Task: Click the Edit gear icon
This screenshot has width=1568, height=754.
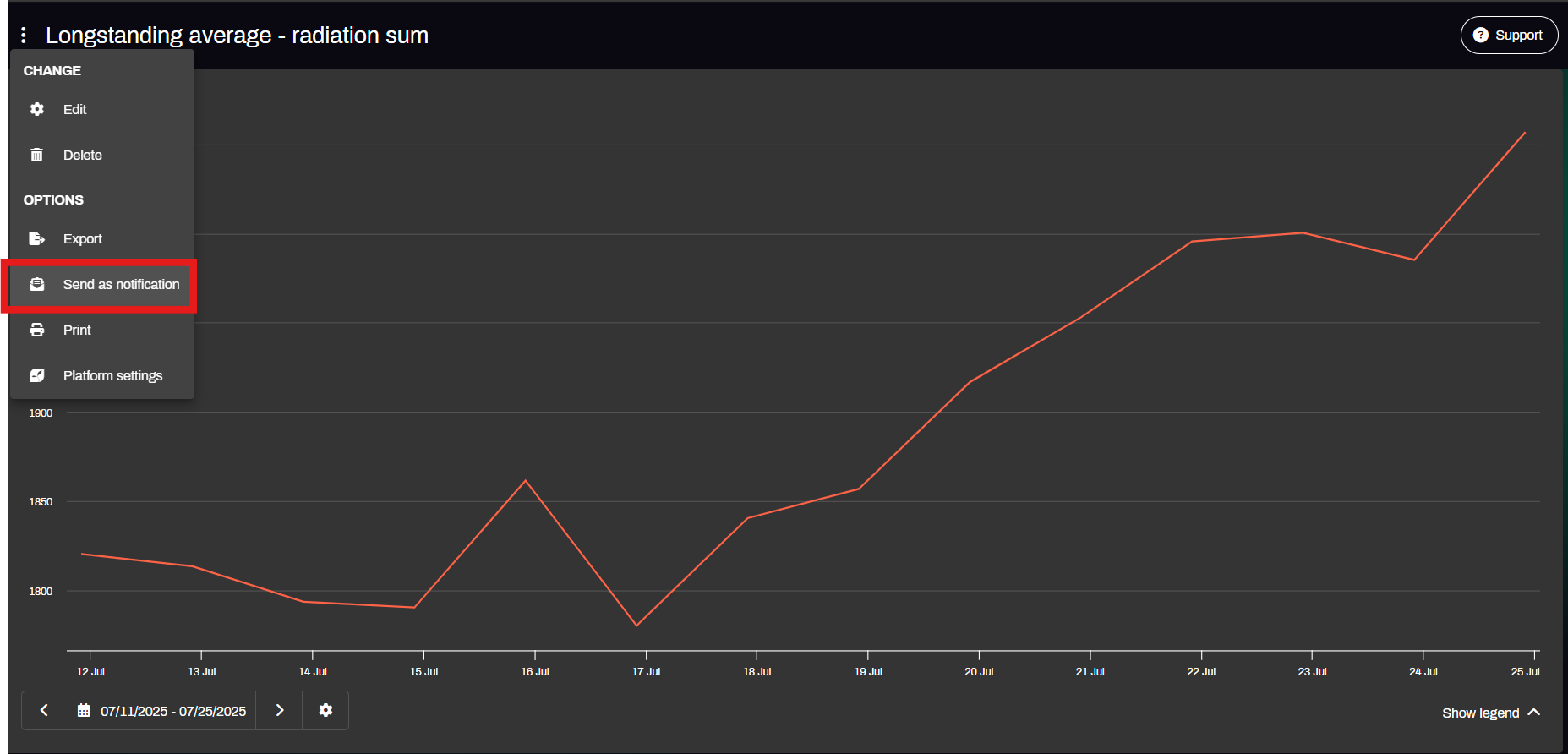Action: point(37,109)
